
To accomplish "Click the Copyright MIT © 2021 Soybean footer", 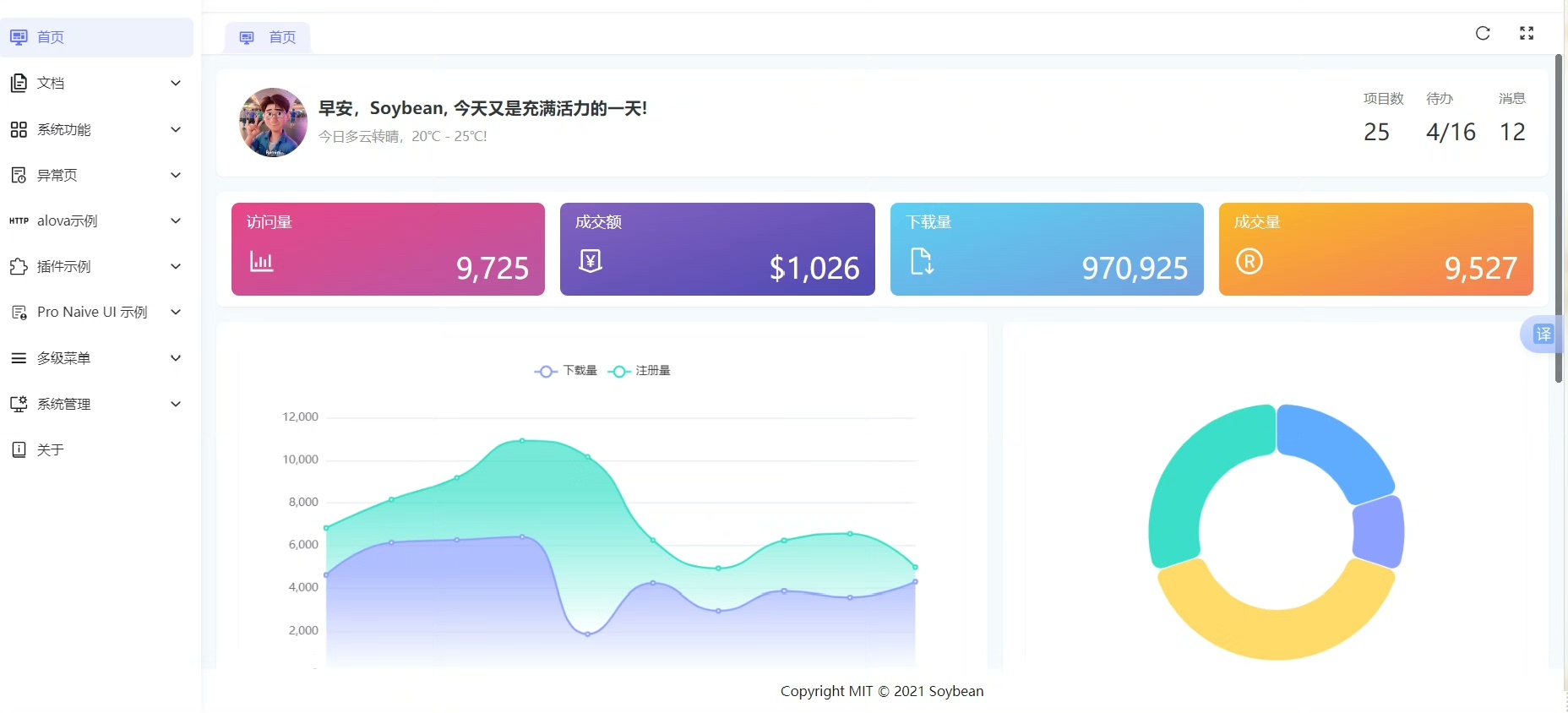I will (882, 691).
